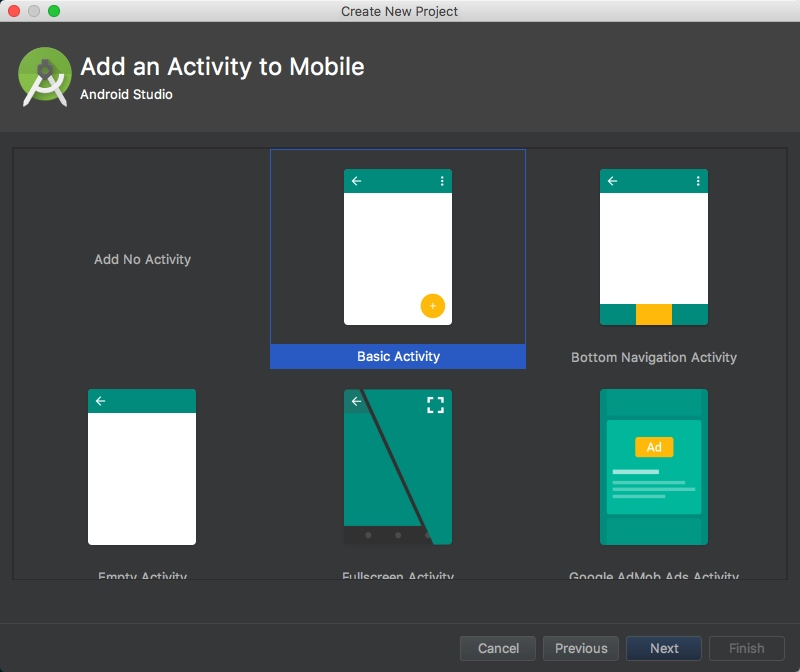Pick the Bottom Navigation Activity thumbnail
This screenshot has width=800, height=672.
654,247
